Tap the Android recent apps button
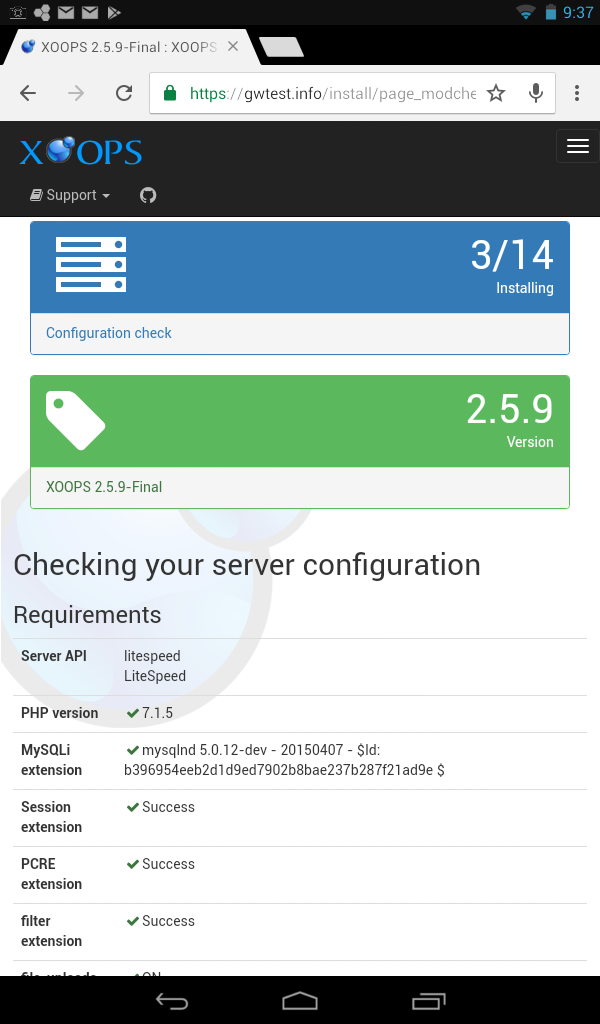Image resolution: width=600 pixels, height=1024 pixels. point(428,1001)
